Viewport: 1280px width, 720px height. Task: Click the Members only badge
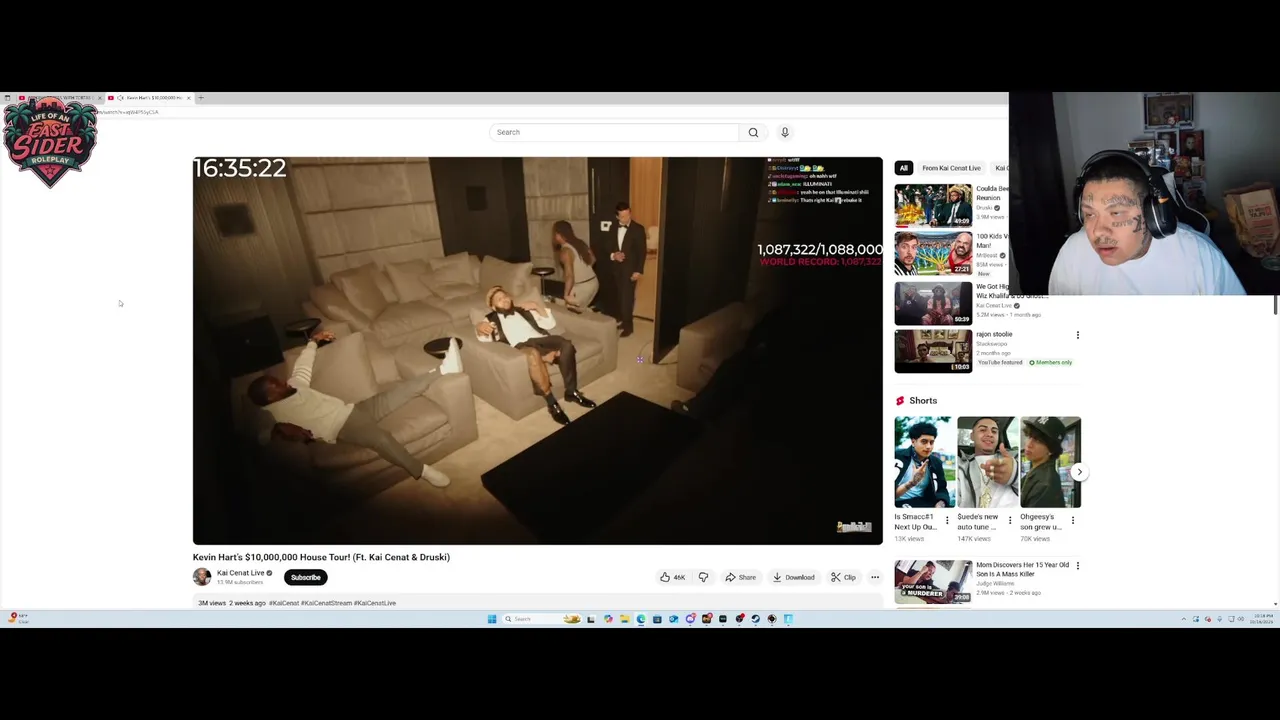point(1050,362)
